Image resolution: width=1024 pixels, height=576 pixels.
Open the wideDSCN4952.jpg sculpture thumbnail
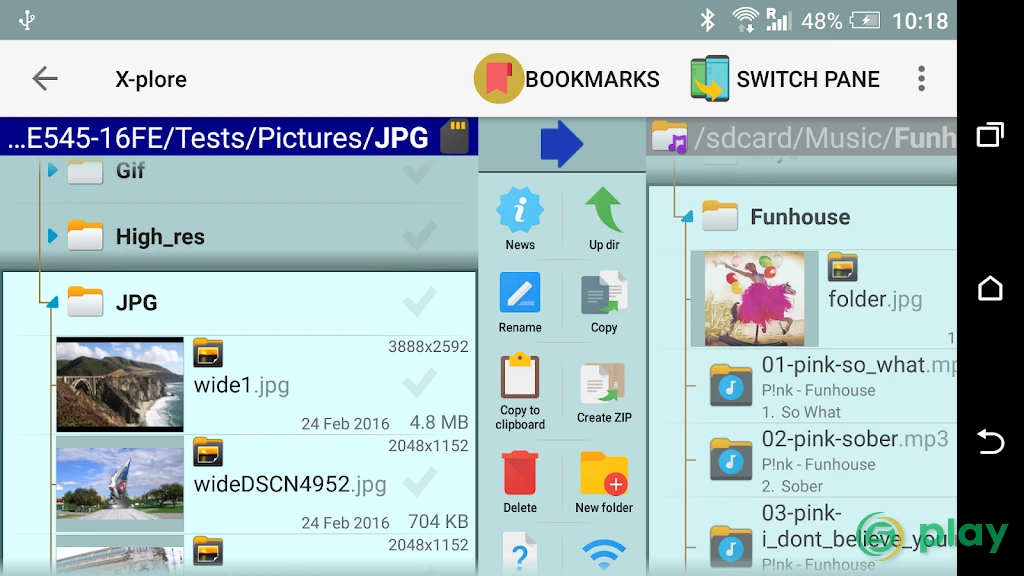(120, 484)
